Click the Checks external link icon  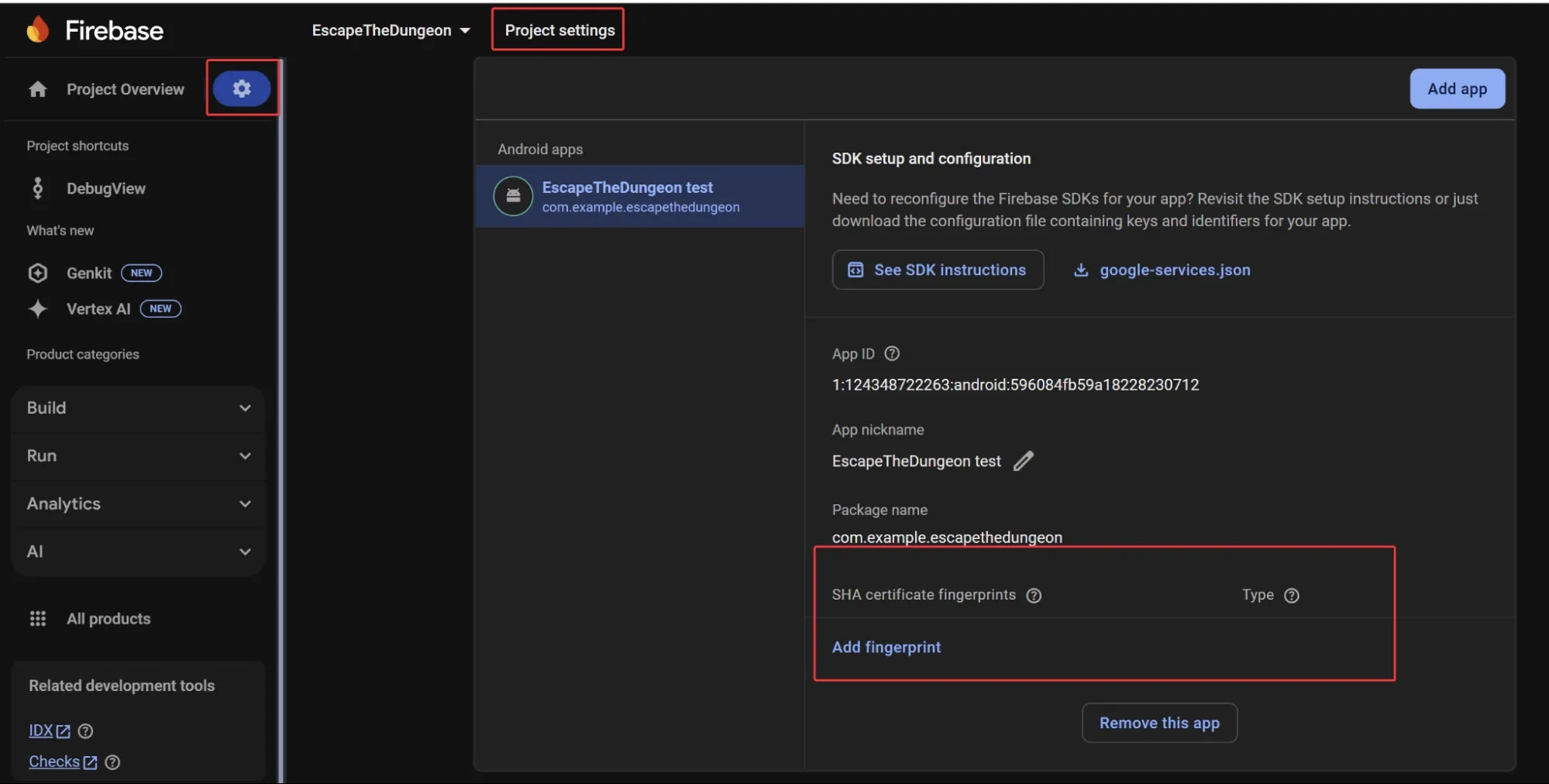coord(90,762)
